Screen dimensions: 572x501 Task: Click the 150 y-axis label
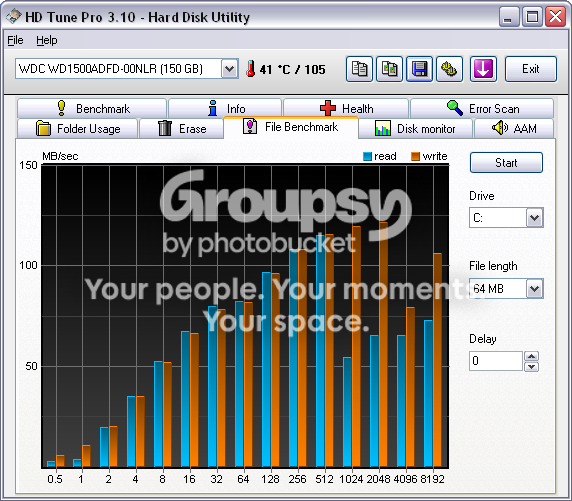[28, 165]
